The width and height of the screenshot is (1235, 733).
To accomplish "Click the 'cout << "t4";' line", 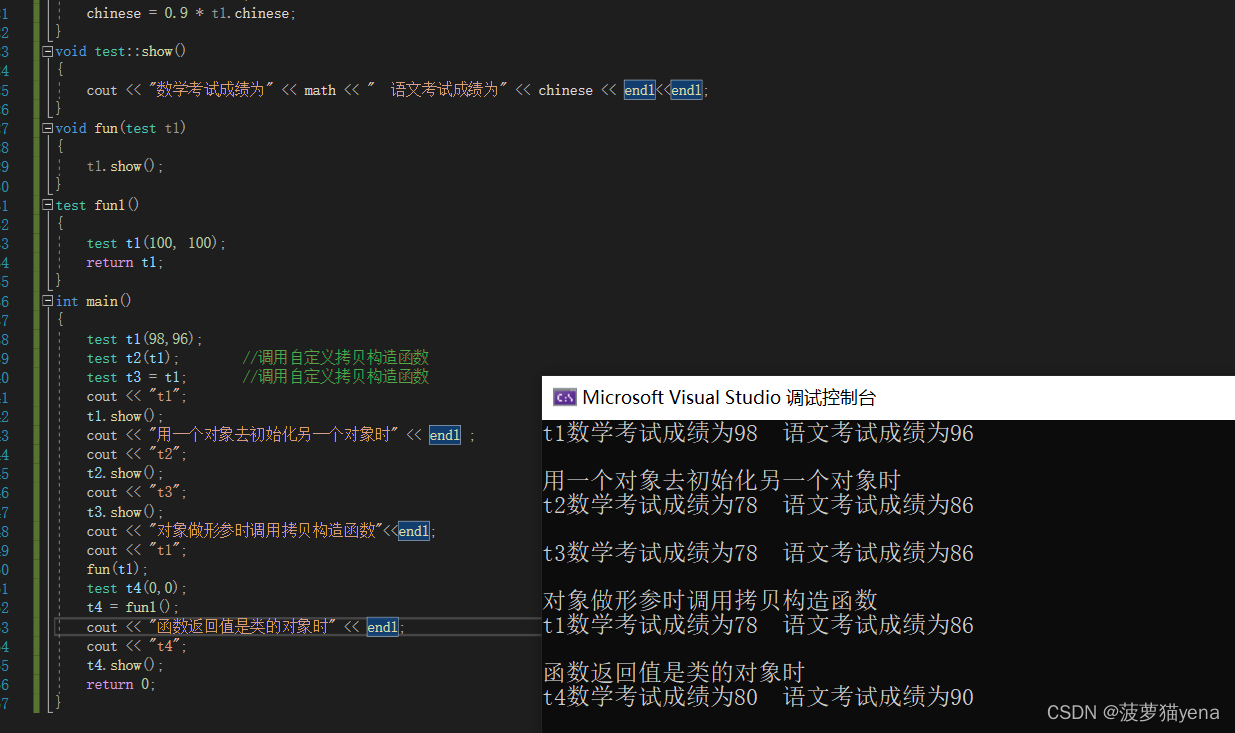I will pyautogui.click(x=136, y=646).
